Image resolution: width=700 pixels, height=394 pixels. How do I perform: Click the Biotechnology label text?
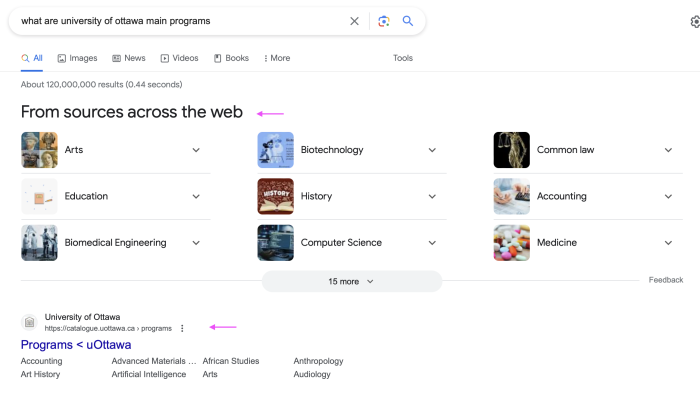(332, 150)
